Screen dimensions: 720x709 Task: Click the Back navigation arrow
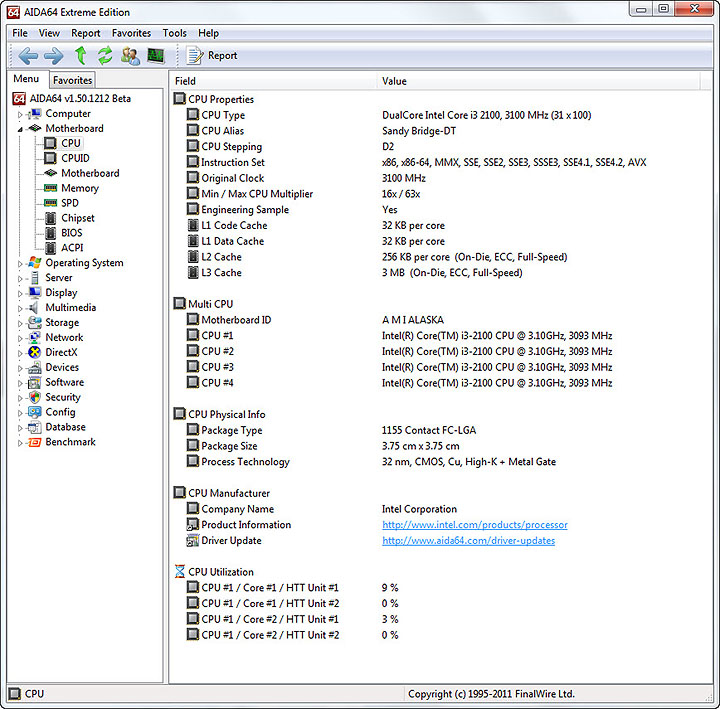[x=28, y=56]
